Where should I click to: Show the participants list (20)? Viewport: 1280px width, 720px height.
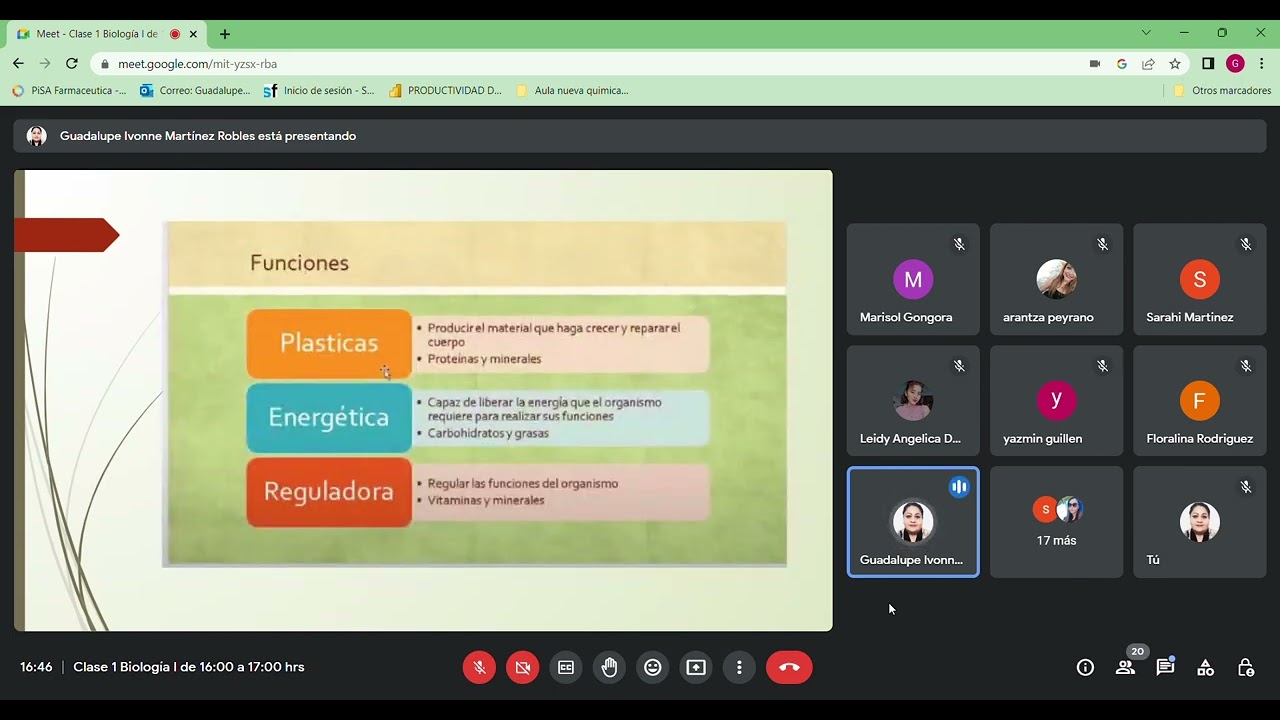[x=1126, y=667]
